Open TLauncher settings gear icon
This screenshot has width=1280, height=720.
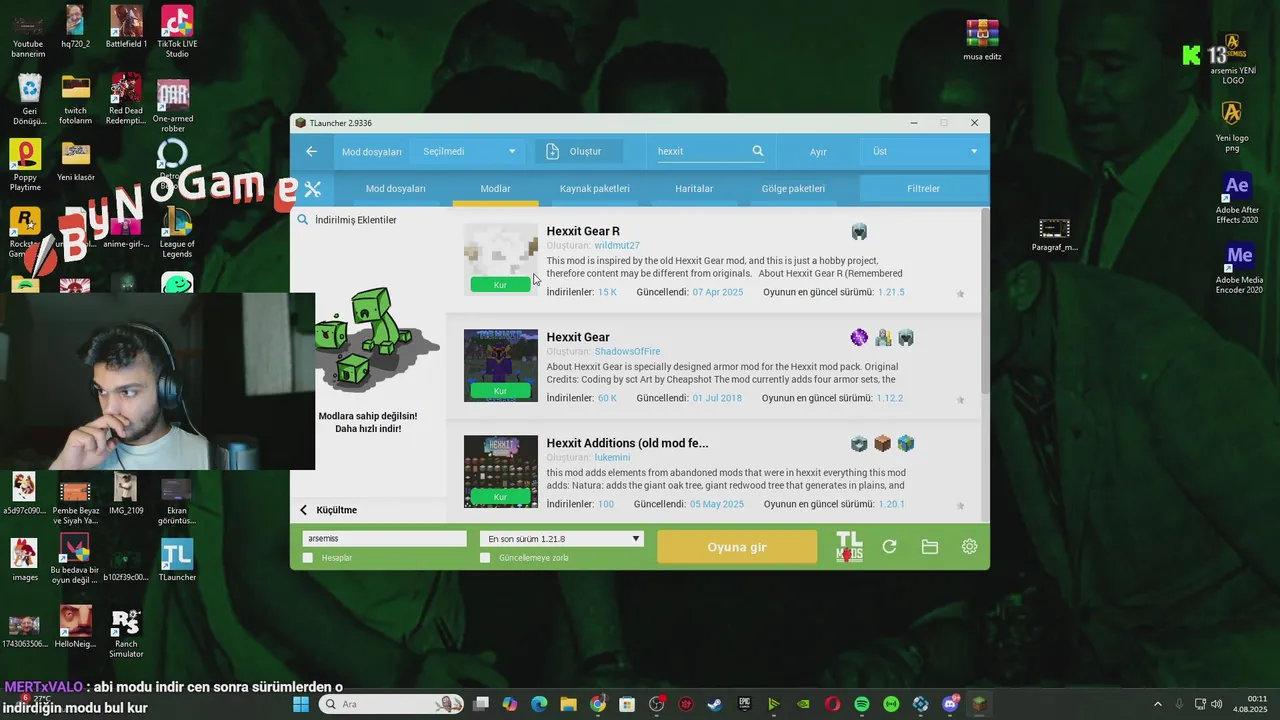(969, 547)
